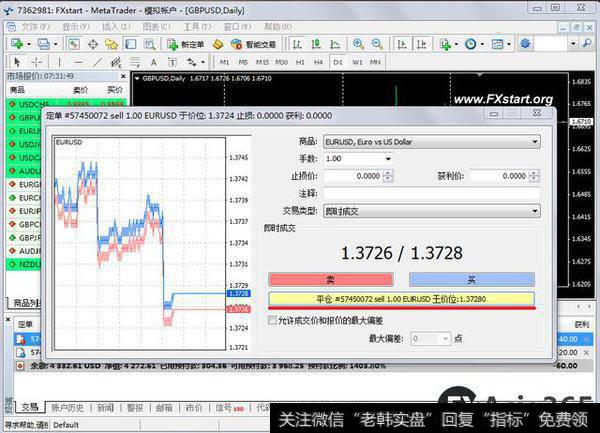Adjust the 止损价 stop loss spinner
This screenshot has width=600, height=433.
[388, 176]
